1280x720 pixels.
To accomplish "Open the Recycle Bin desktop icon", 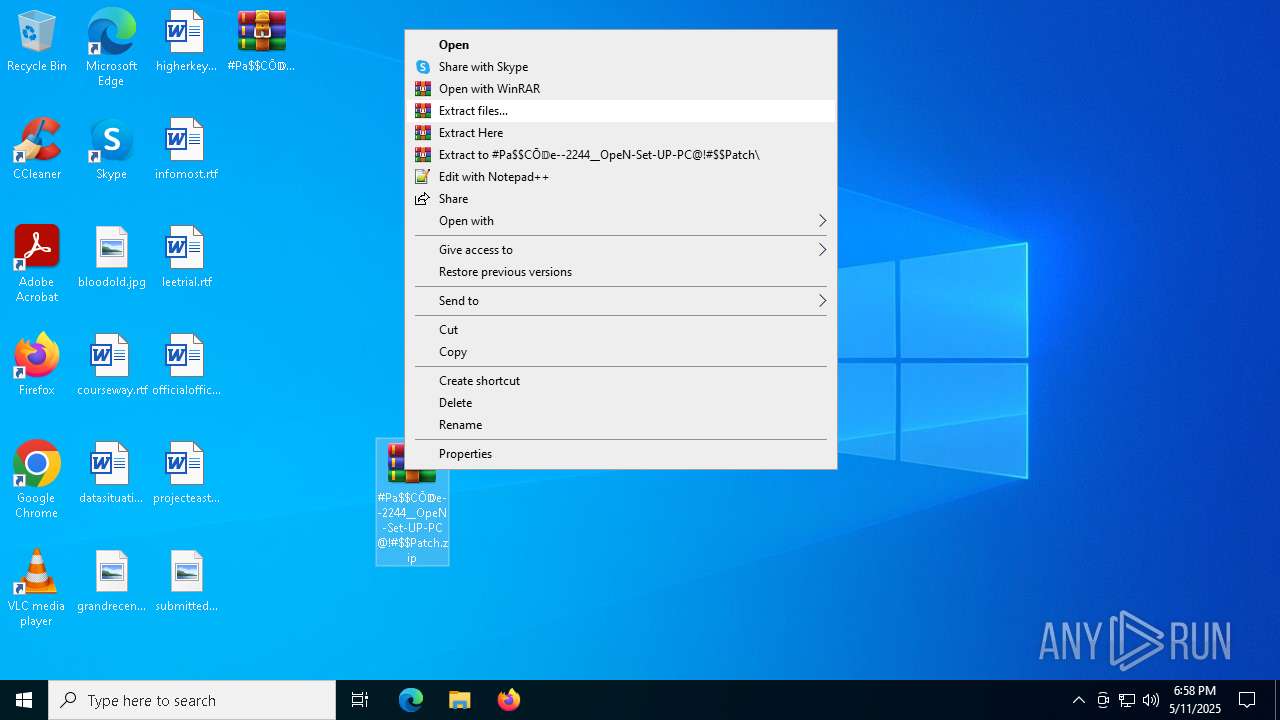I will tap(37, 42).
